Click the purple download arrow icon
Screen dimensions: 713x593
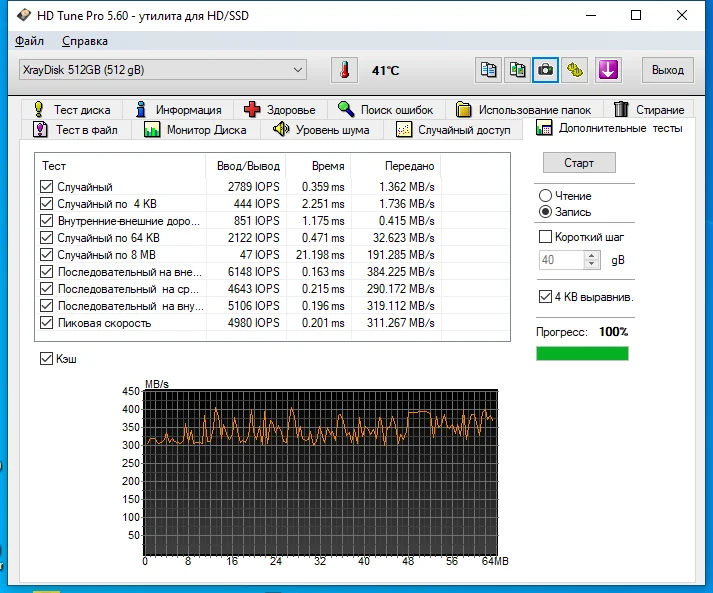608,70
